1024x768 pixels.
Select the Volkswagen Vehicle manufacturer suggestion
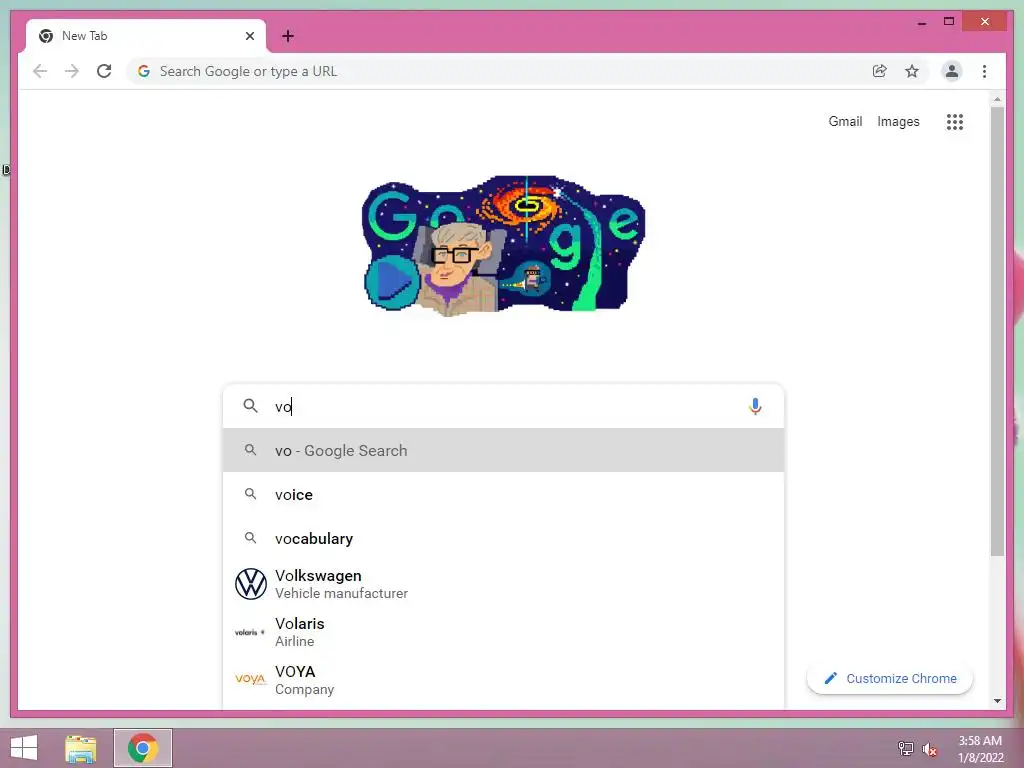pyautogui.click(x=503, y=584)
